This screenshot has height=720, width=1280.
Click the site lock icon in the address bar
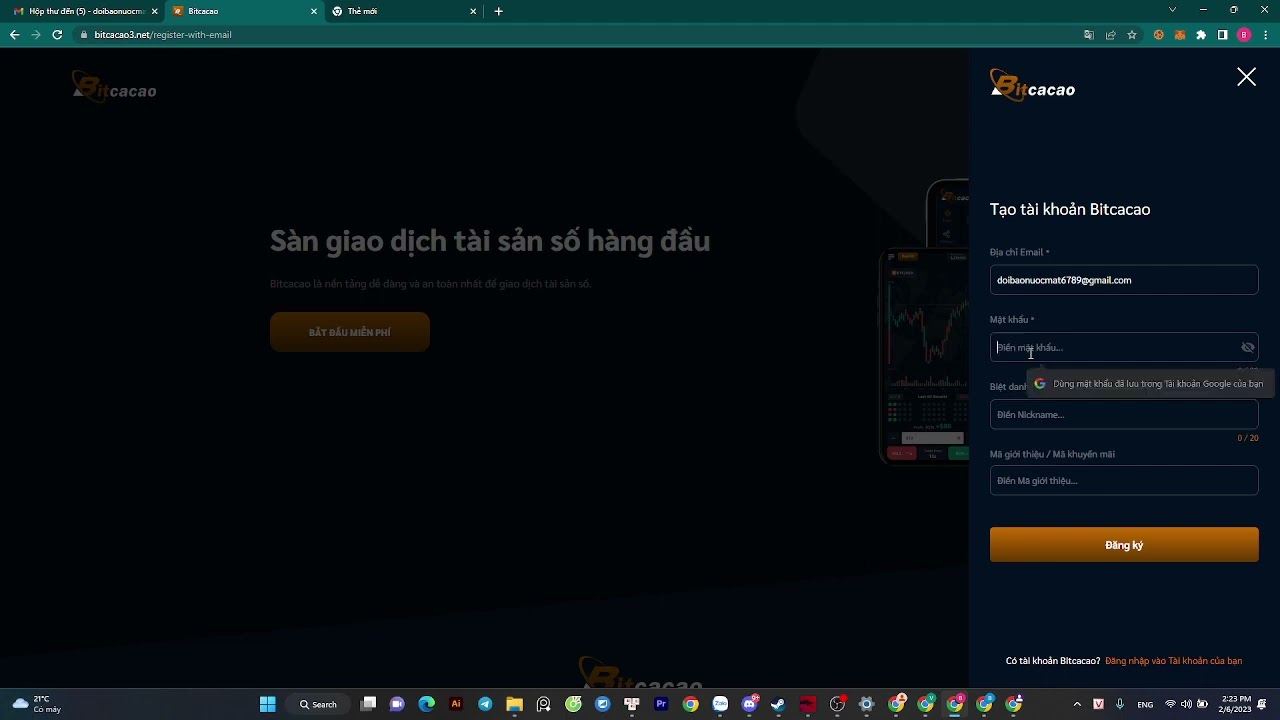click(84, 35)
